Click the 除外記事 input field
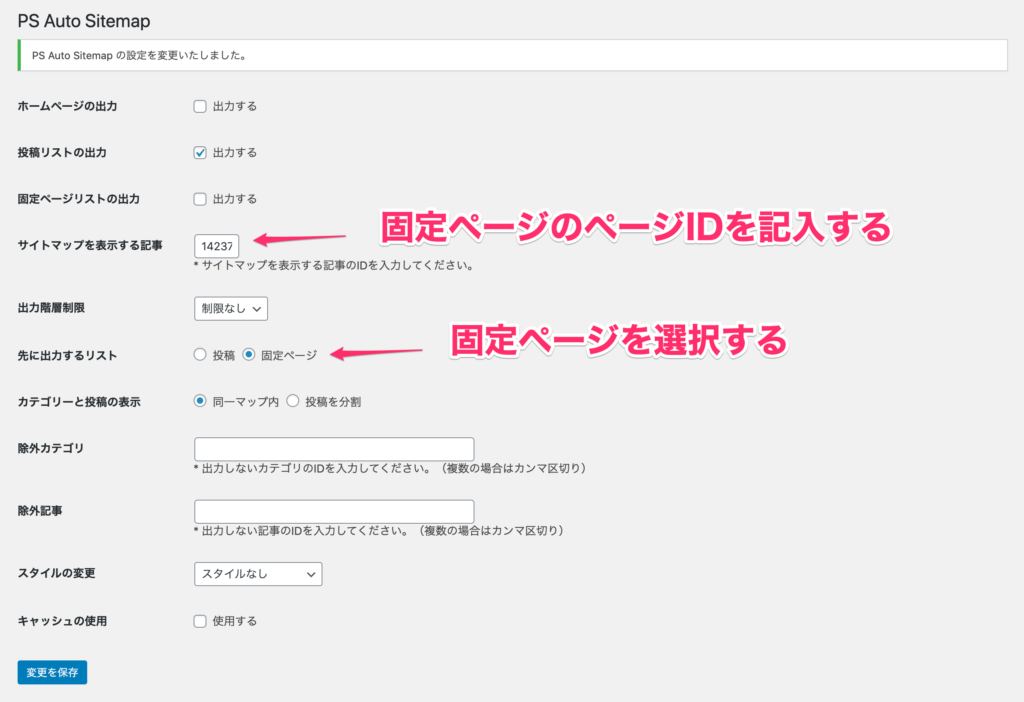The width and height of the screenshot is (1024, 702). pyautogui.click(x=334, y=511)
